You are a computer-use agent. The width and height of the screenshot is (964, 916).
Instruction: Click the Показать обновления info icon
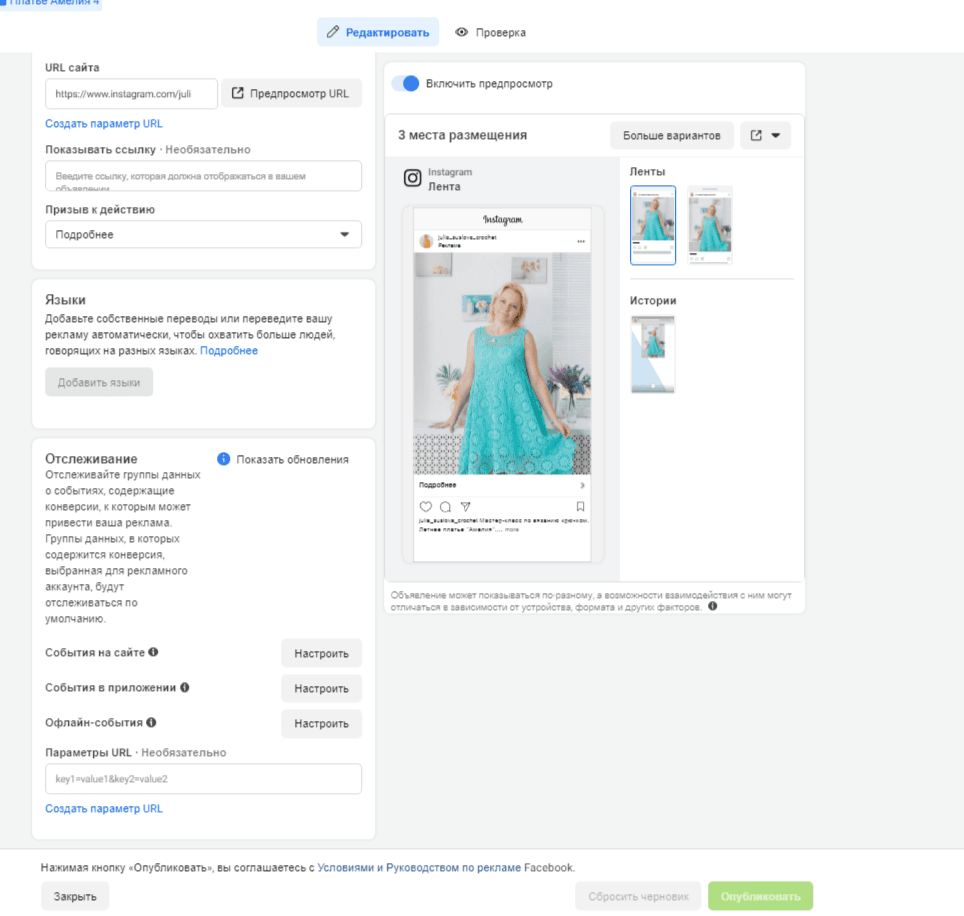click(x=224, y=459)
